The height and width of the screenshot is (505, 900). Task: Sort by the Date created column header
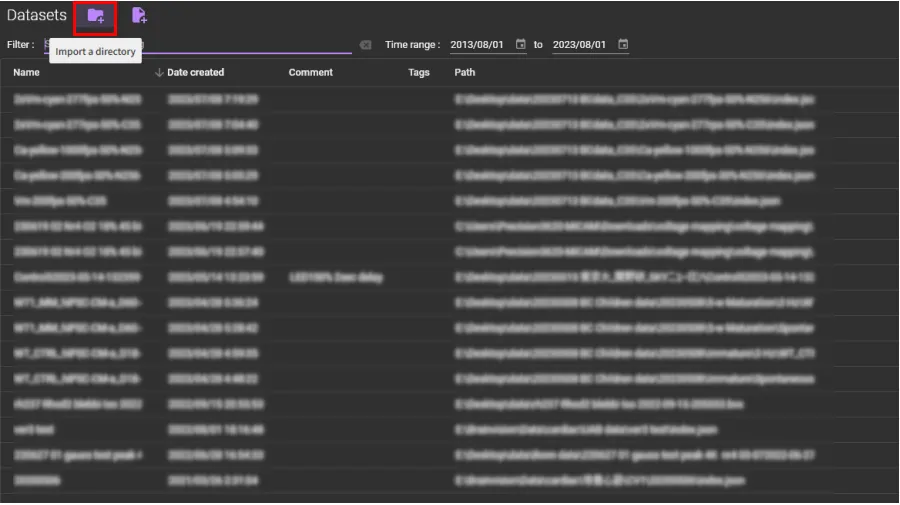pyautogui.click(x=195, y=73)
